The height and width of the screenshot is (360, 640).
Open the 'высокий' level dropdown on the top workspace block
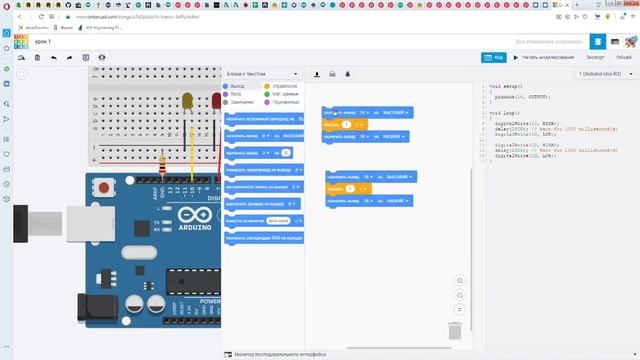396,113
